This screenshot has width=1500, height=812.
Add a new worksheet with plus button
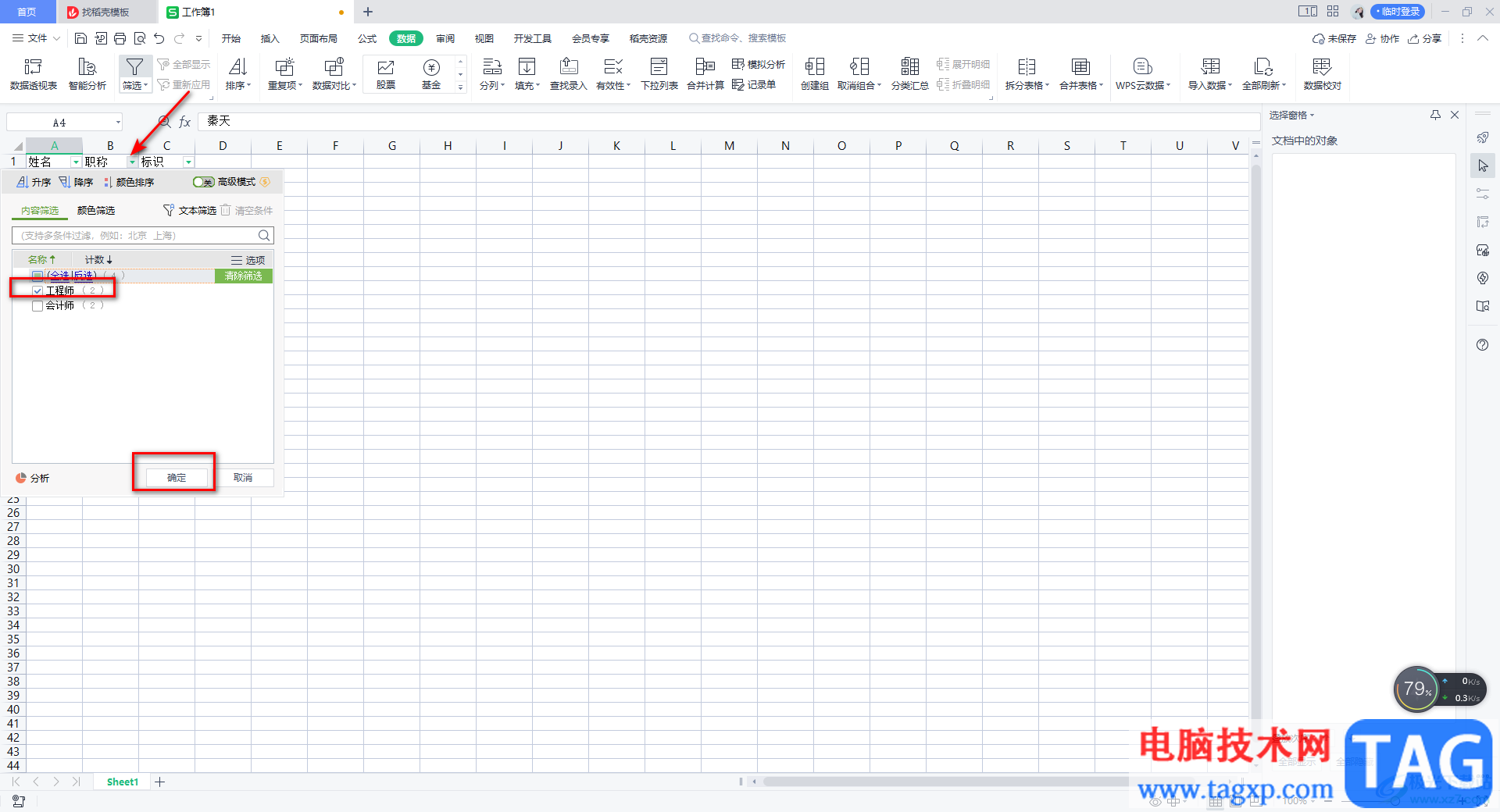tap(160, 782)
